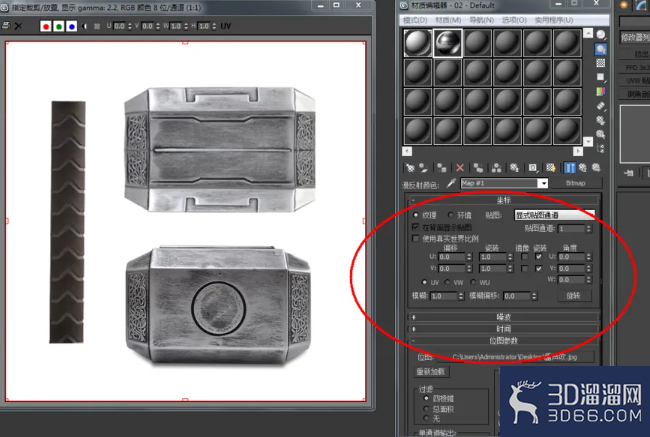Click the 模糊 value spinner arrows

(x=461, y=296)
